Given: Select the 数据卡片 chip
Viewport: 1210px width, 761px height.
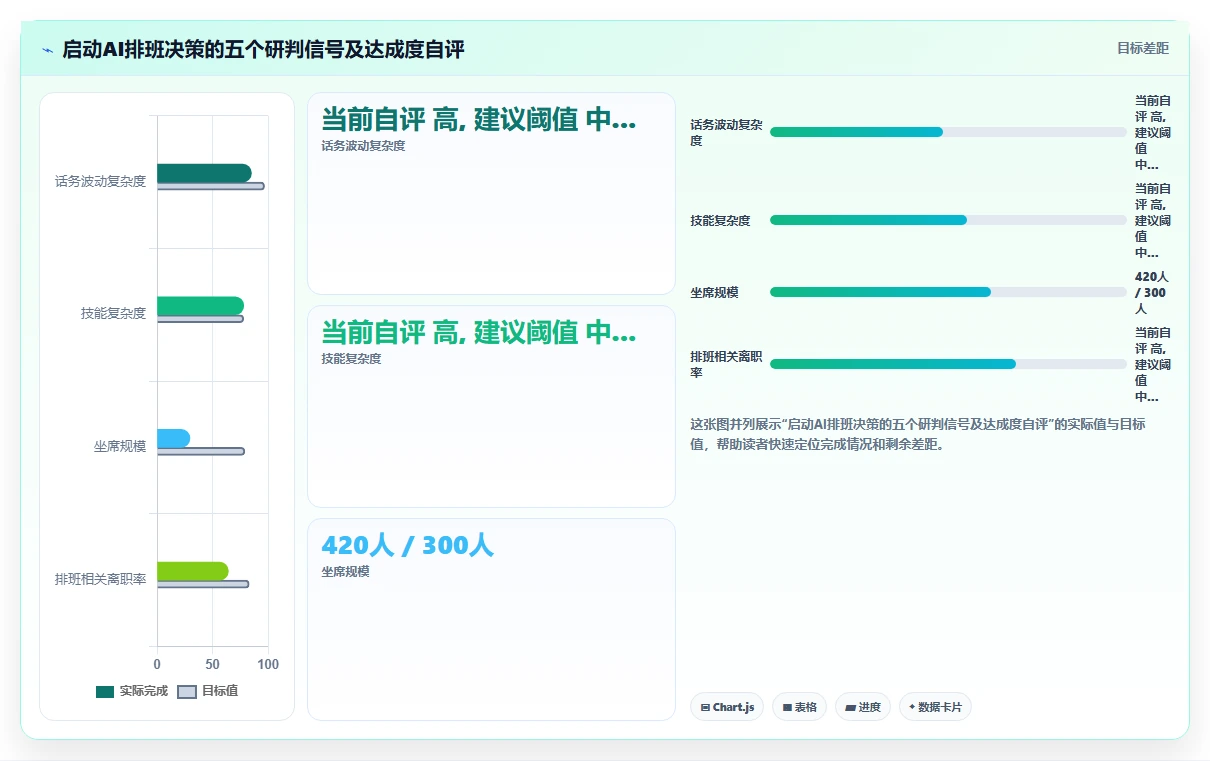Looking at the screenshot, I should (x=935, y=707).
